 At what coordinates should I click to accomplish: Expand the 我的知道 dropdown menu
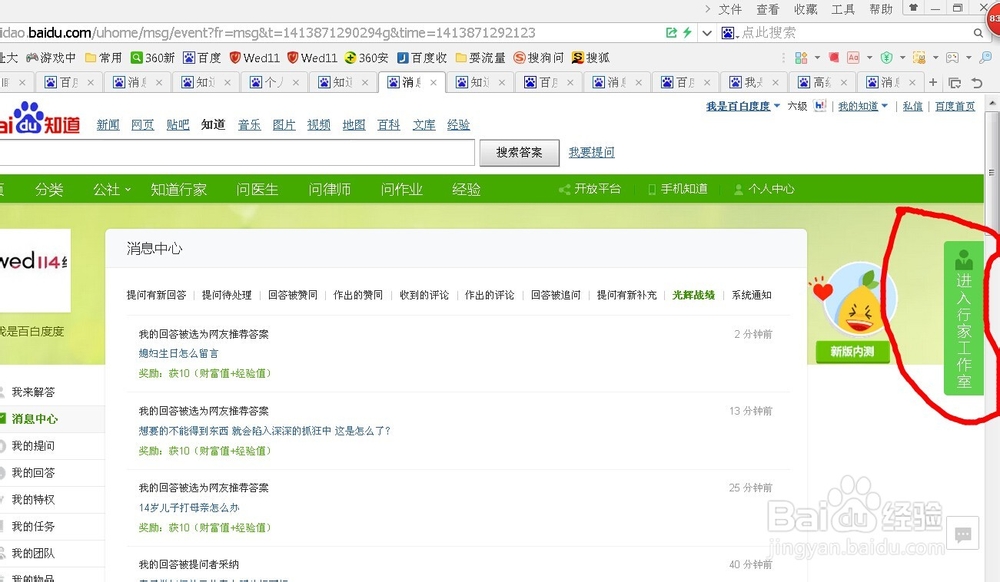pos(884,104)
